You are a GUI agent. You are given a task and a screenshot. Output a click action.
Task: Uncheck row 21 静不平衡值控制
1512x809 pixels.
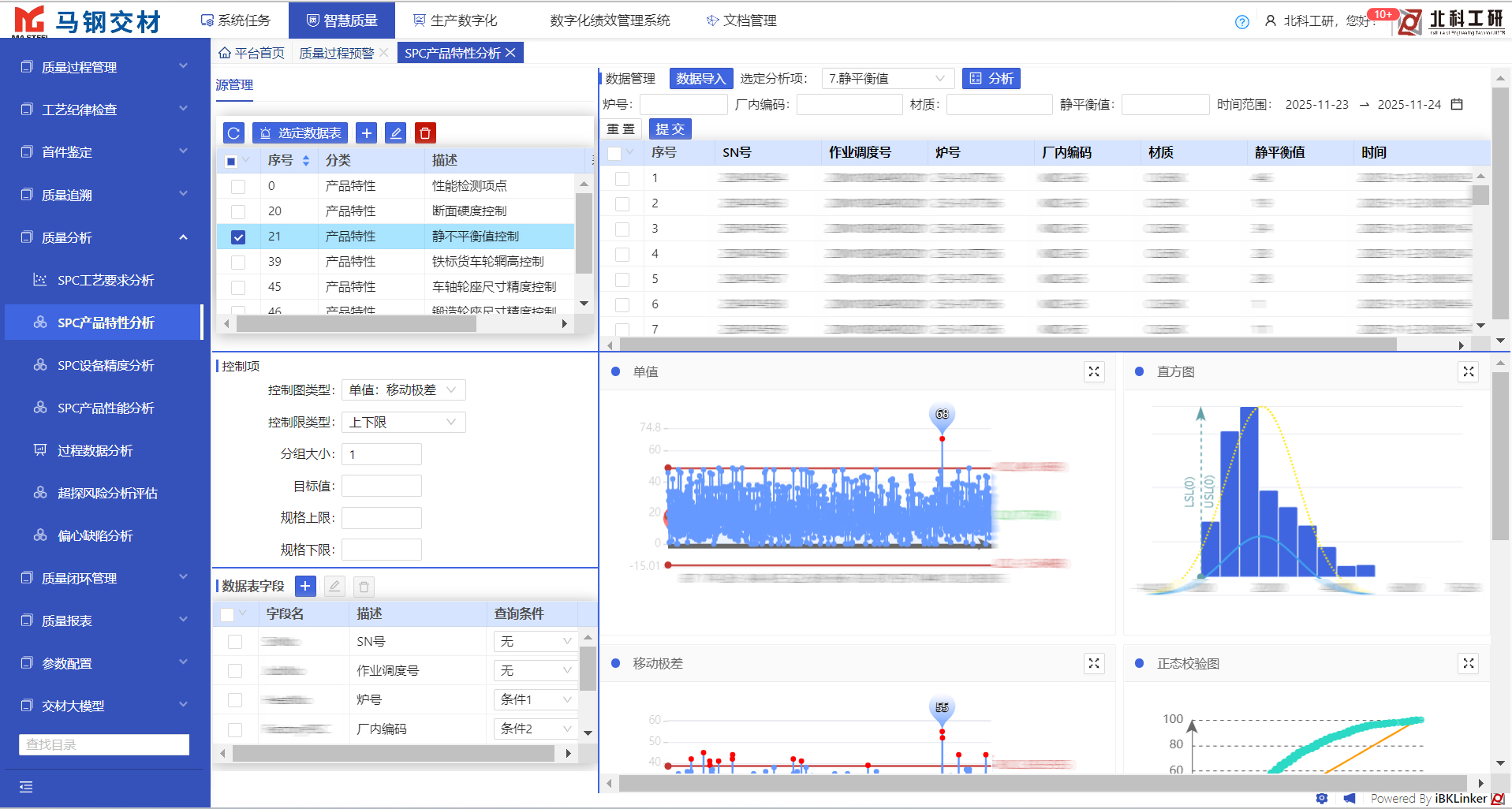click(238, 237)
